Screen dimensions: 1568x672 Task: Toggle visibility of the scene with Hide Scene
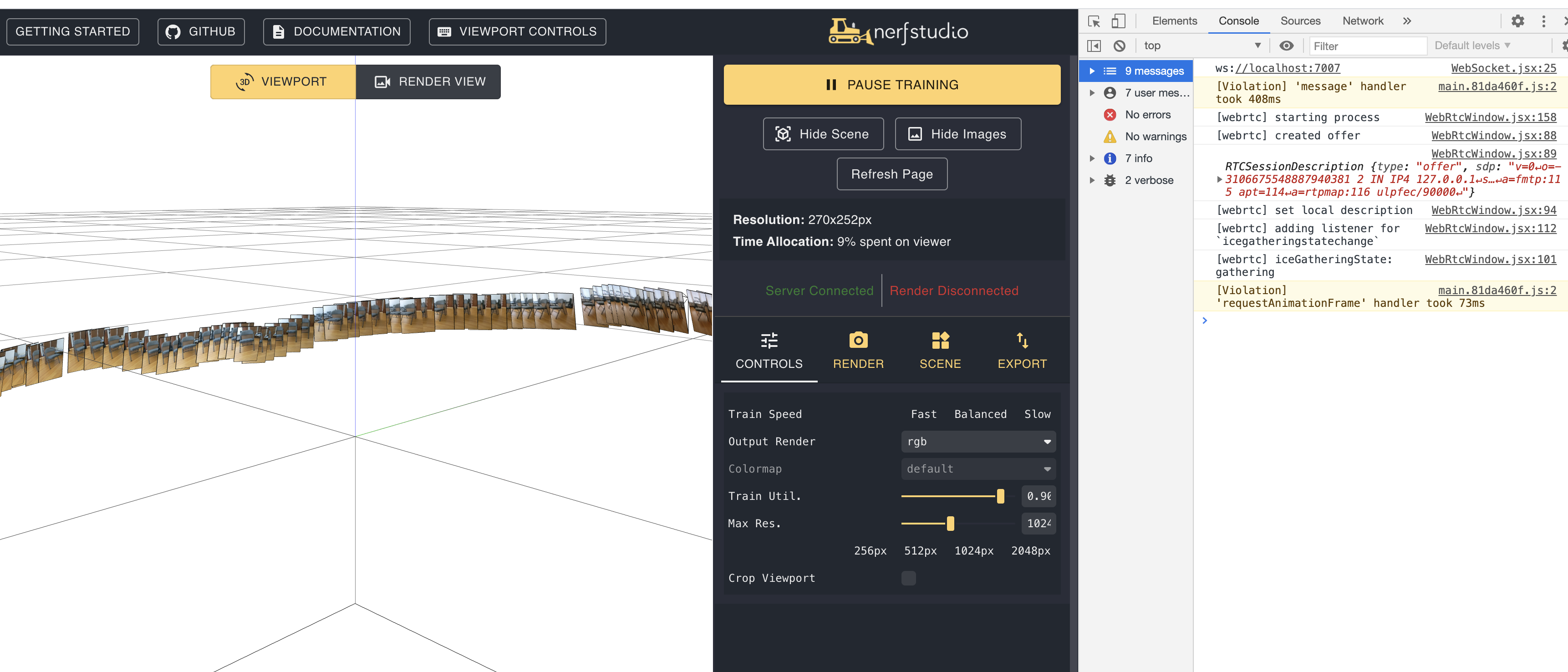coord(823,133)
